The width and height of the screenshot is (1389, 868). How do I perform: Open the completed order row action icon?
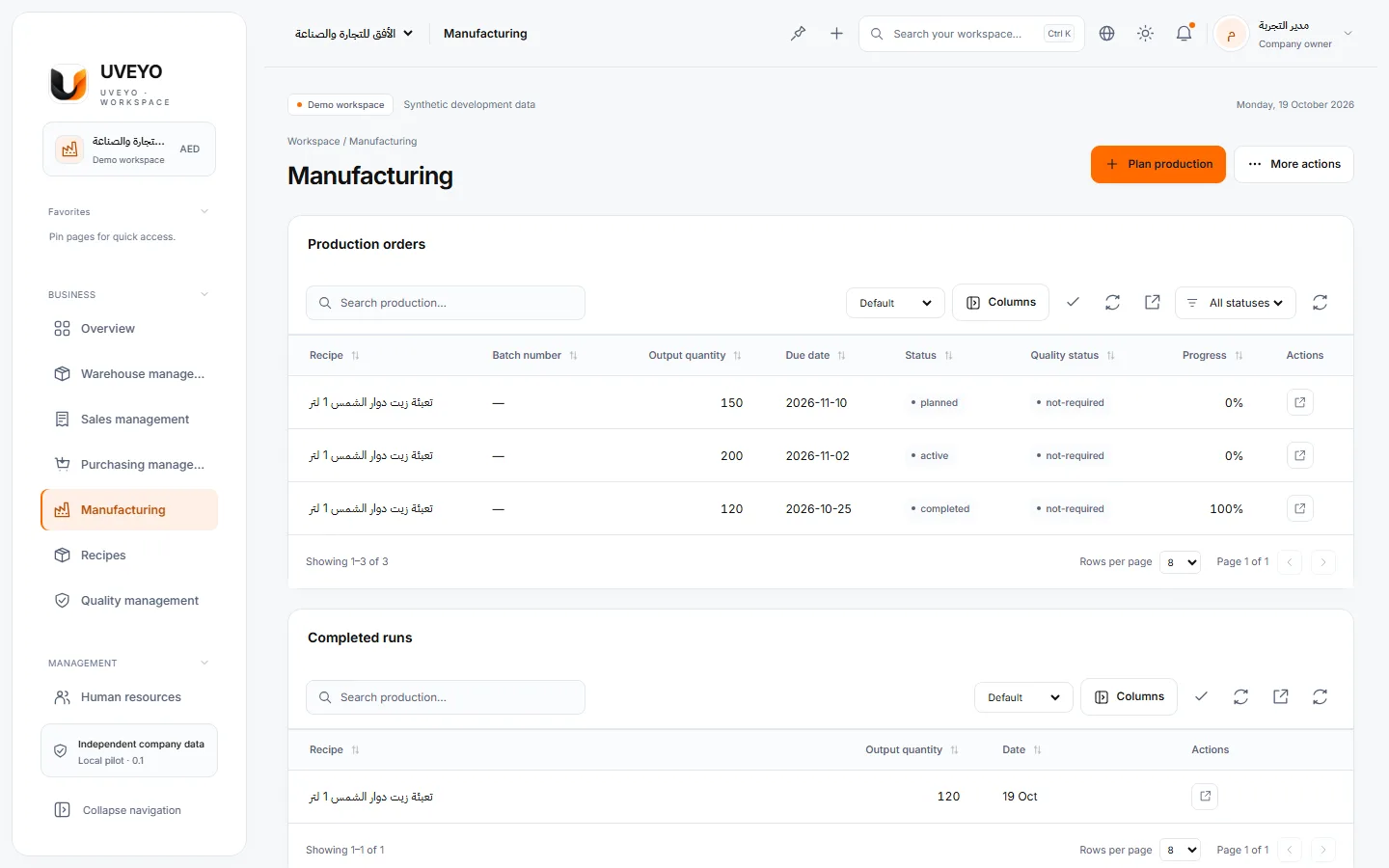click(1299, 508)
